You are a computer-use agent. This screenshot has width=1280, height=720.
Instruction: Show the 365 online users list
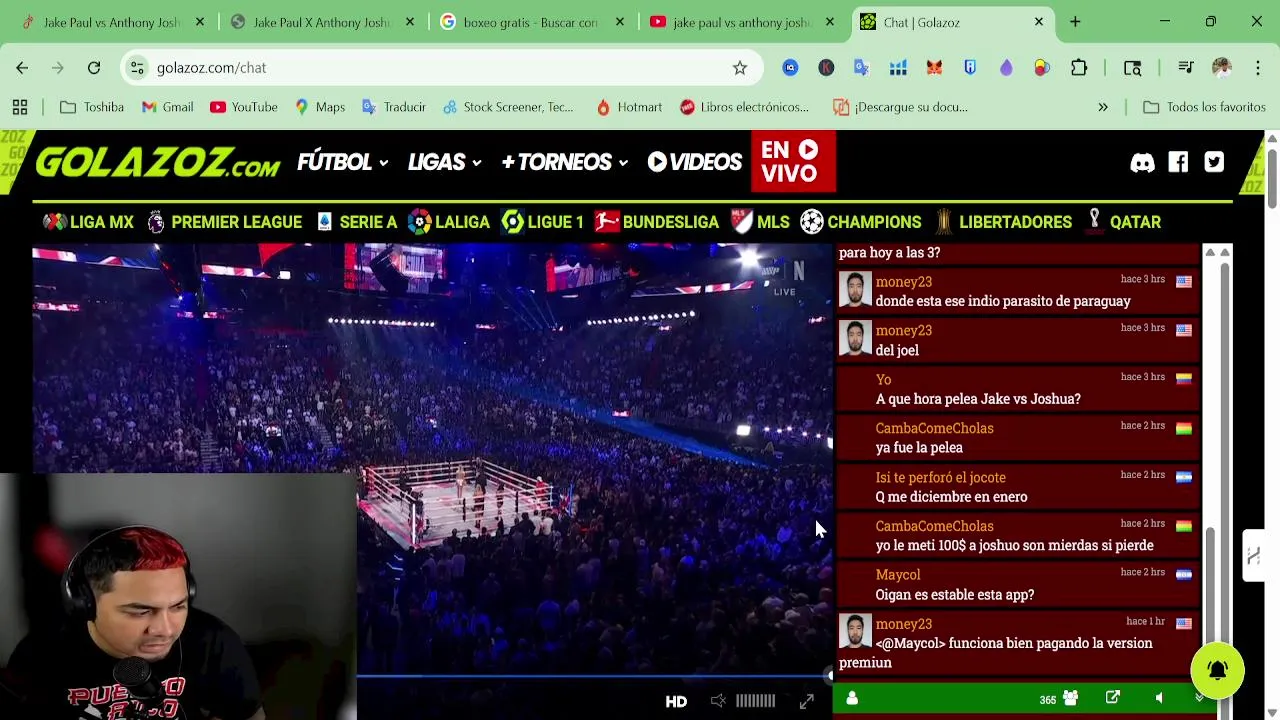pyautogui.click(x=1059, y=699)
